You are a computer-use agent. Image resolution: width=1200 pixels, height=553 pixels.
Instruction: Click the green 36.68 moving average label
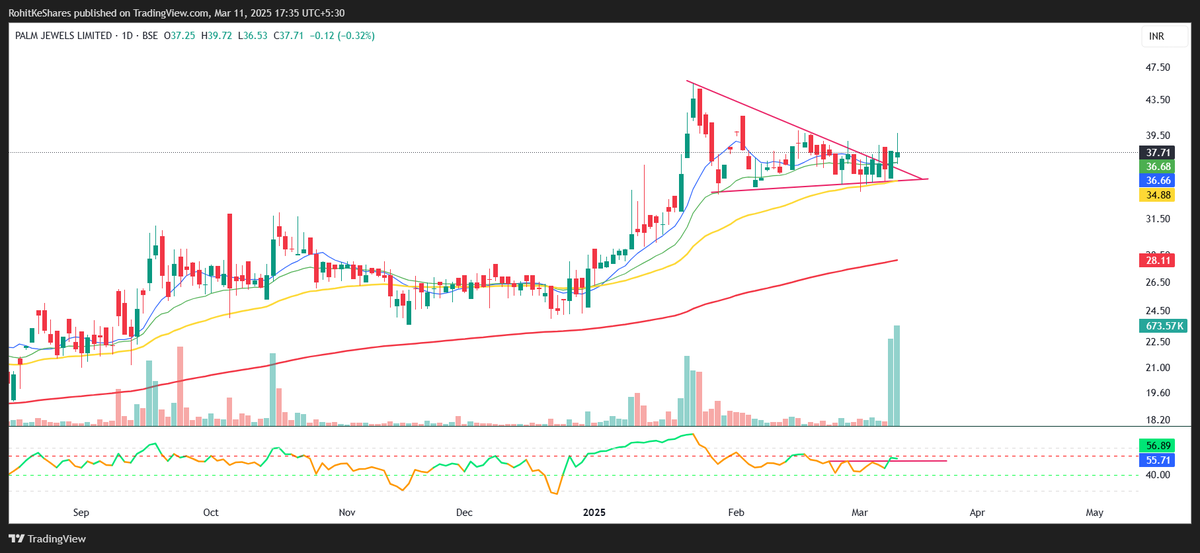point(1158,166)
